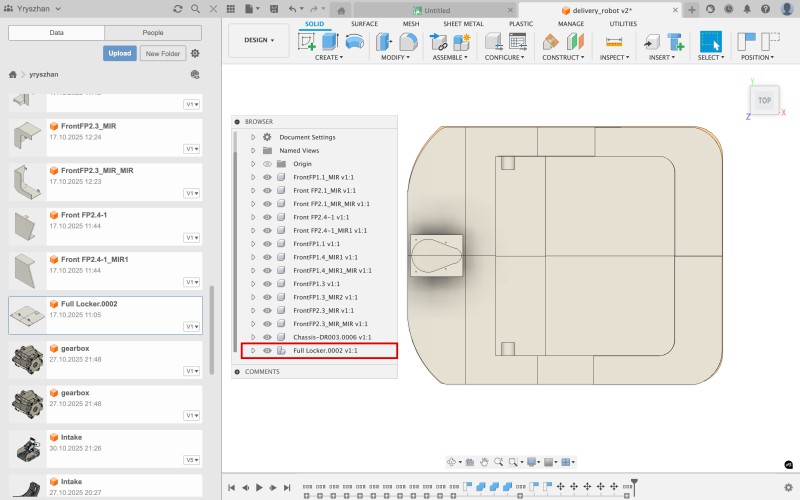800x500 pixels.
Task: Click the Home tab icon
Action: pos(341,10)
